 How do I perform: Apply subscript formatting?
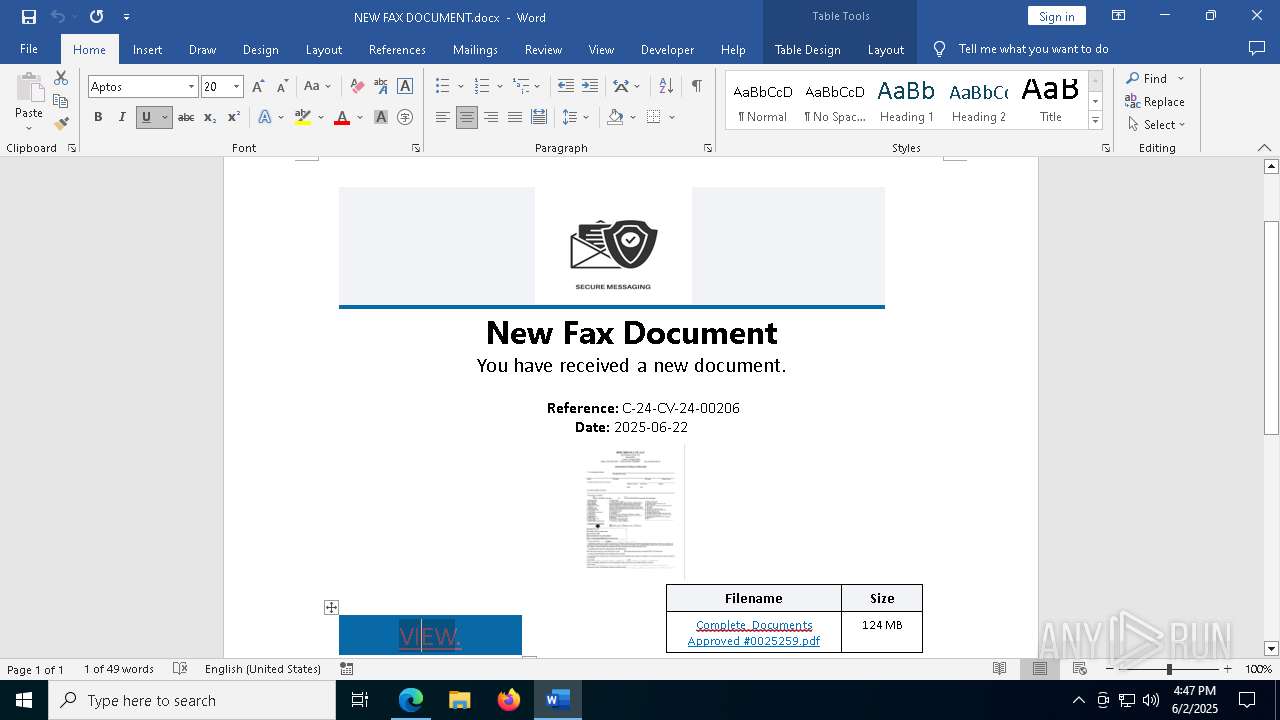(210, 117)
